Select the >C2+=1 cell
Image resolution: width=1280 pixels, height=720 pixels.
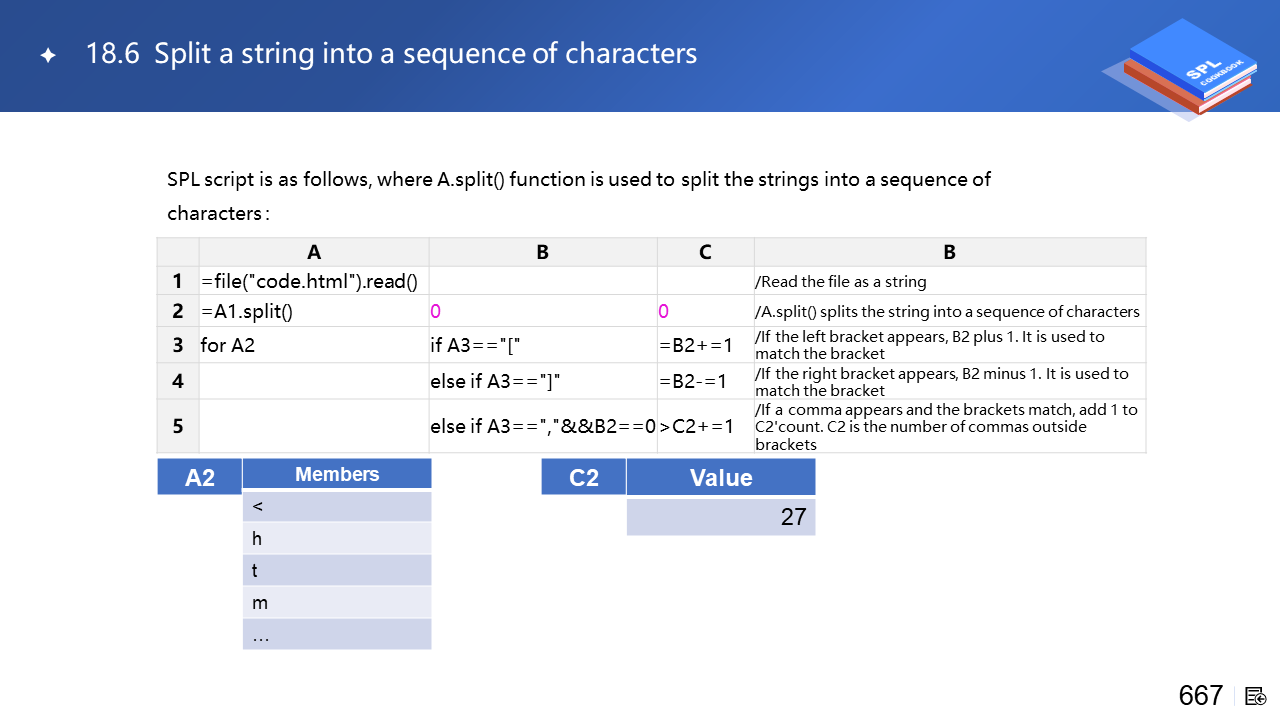pyautogui.click(x=705, y=426)
